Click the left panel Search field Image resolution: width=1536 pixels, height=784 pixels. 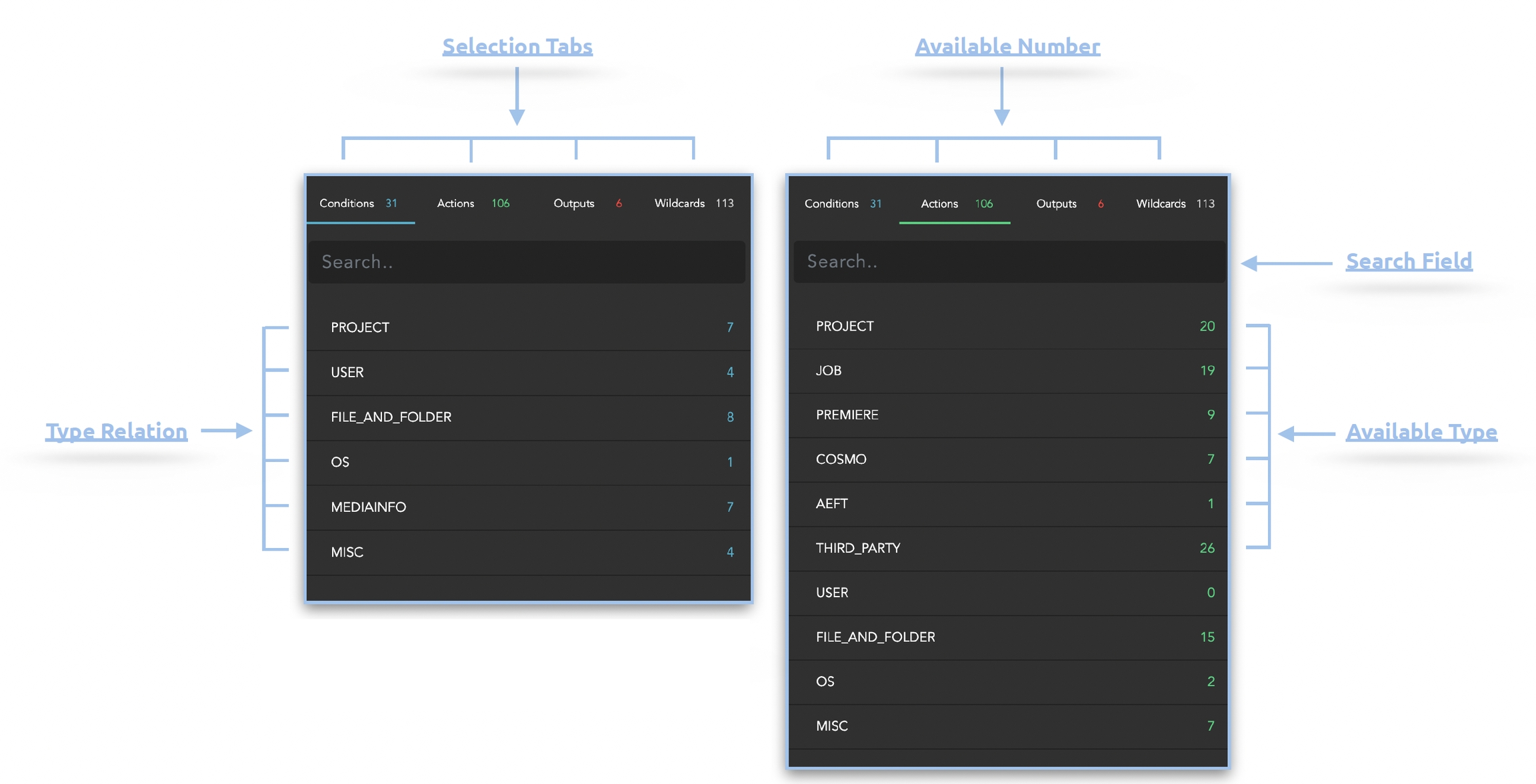[x=527, y=262]
